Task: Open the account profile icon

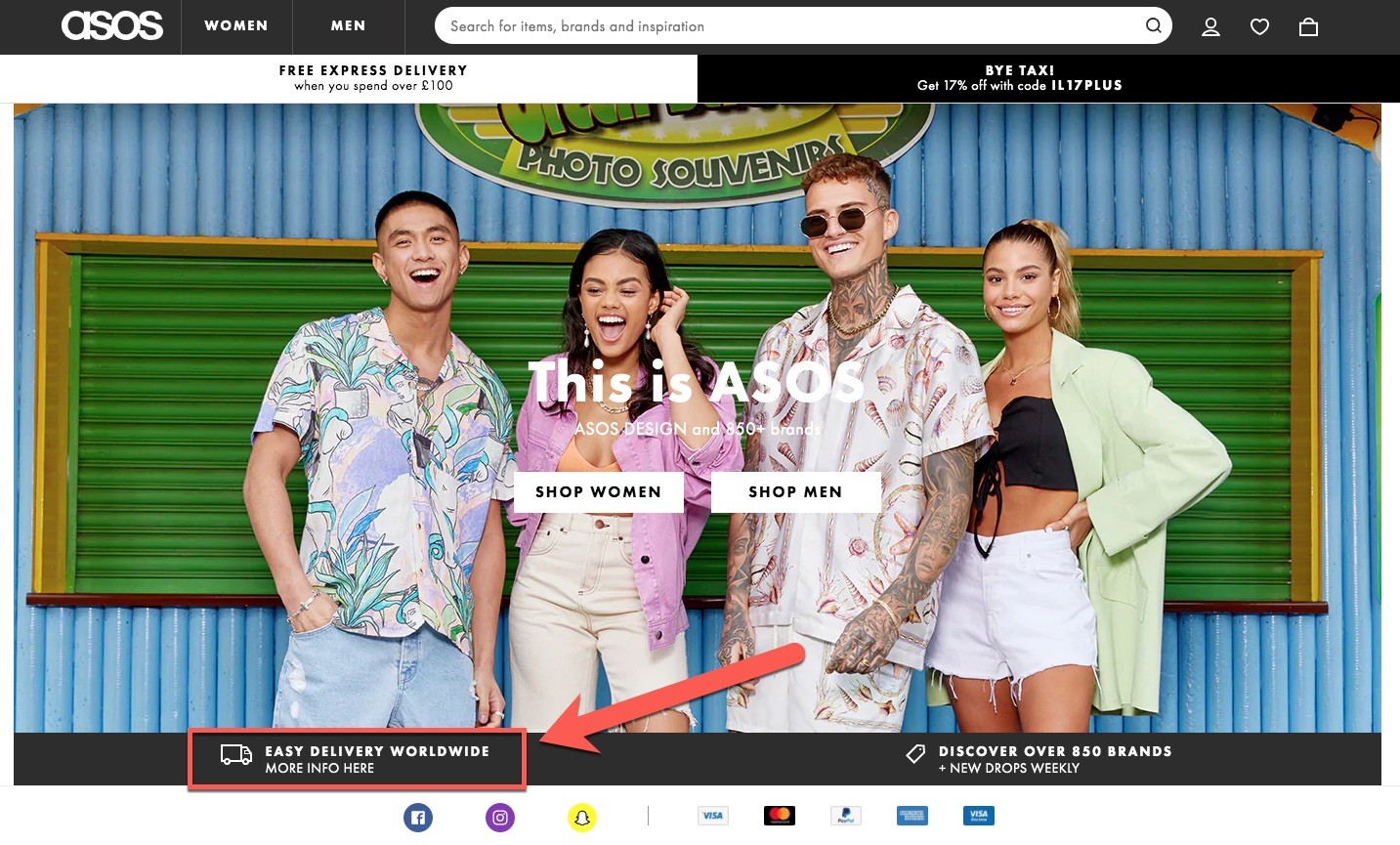Action: coord(1210,27)
